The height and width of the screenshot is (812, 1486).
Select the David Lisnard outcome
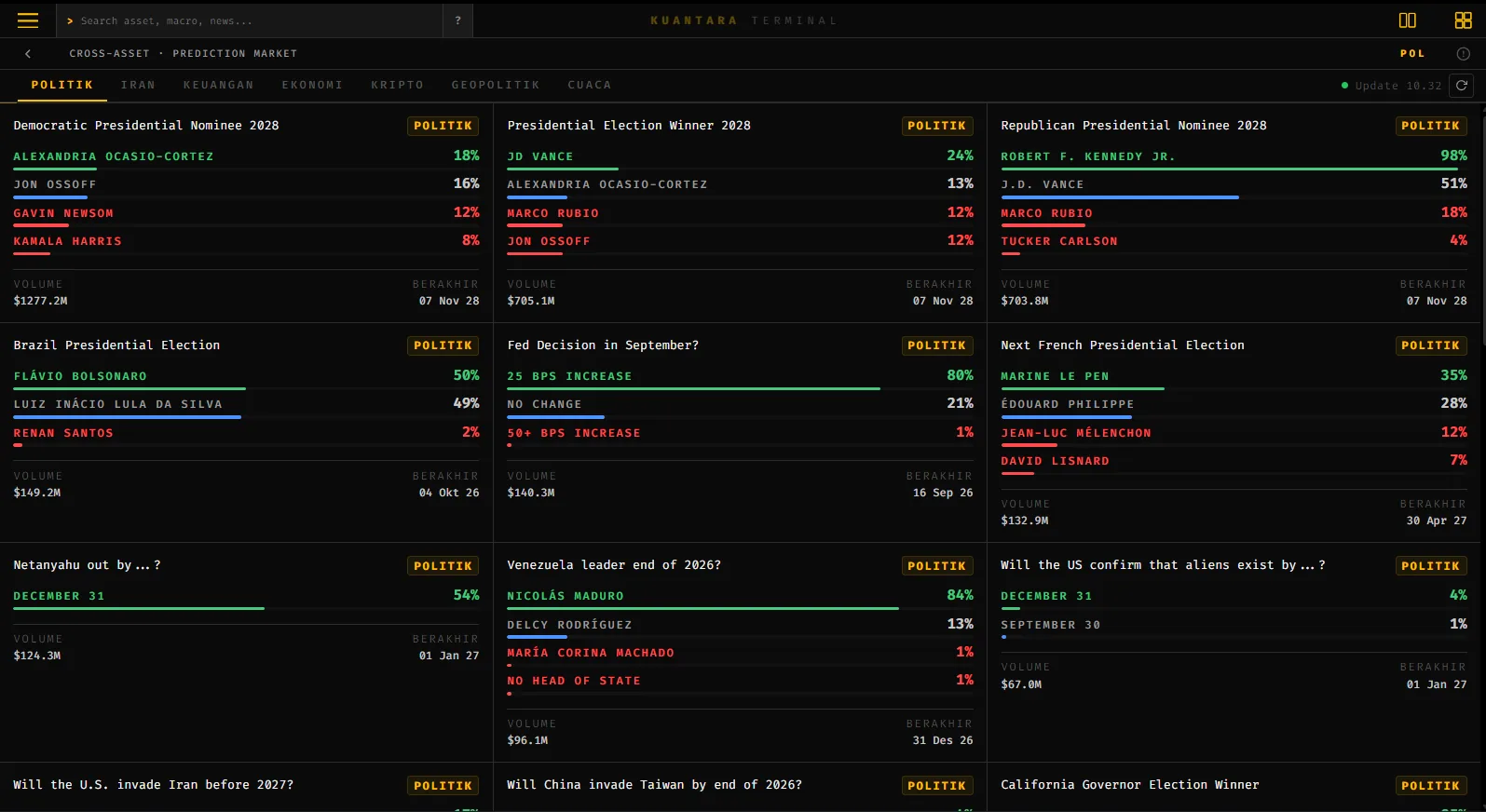tap(1234, 462)
